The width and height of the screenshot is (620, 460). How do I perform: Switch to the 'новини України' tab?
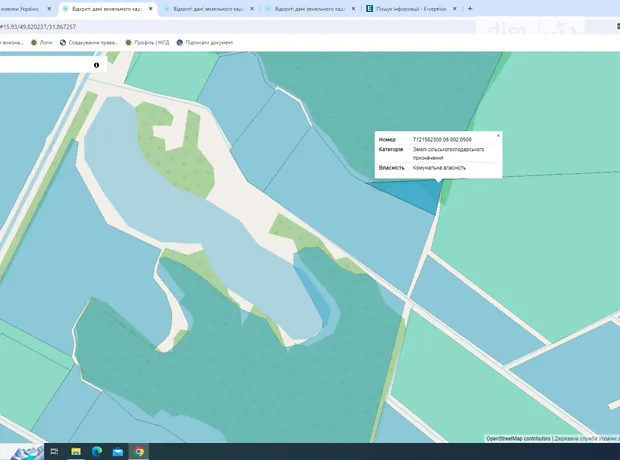click(20, 8)
